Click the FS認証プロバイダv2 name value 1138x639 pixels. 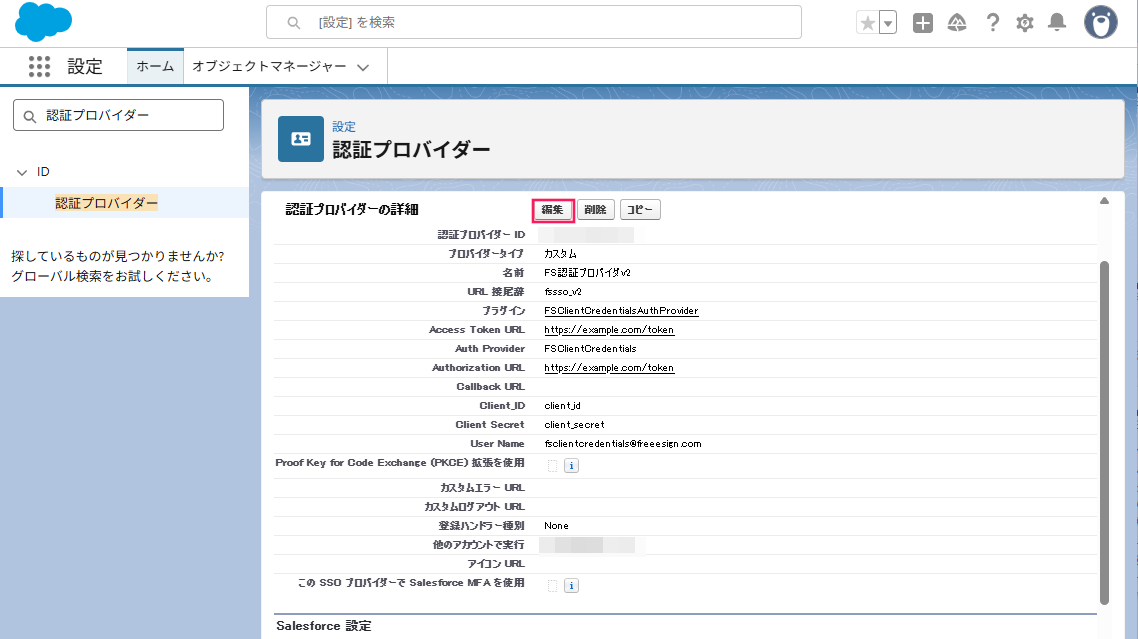(587, 273)
